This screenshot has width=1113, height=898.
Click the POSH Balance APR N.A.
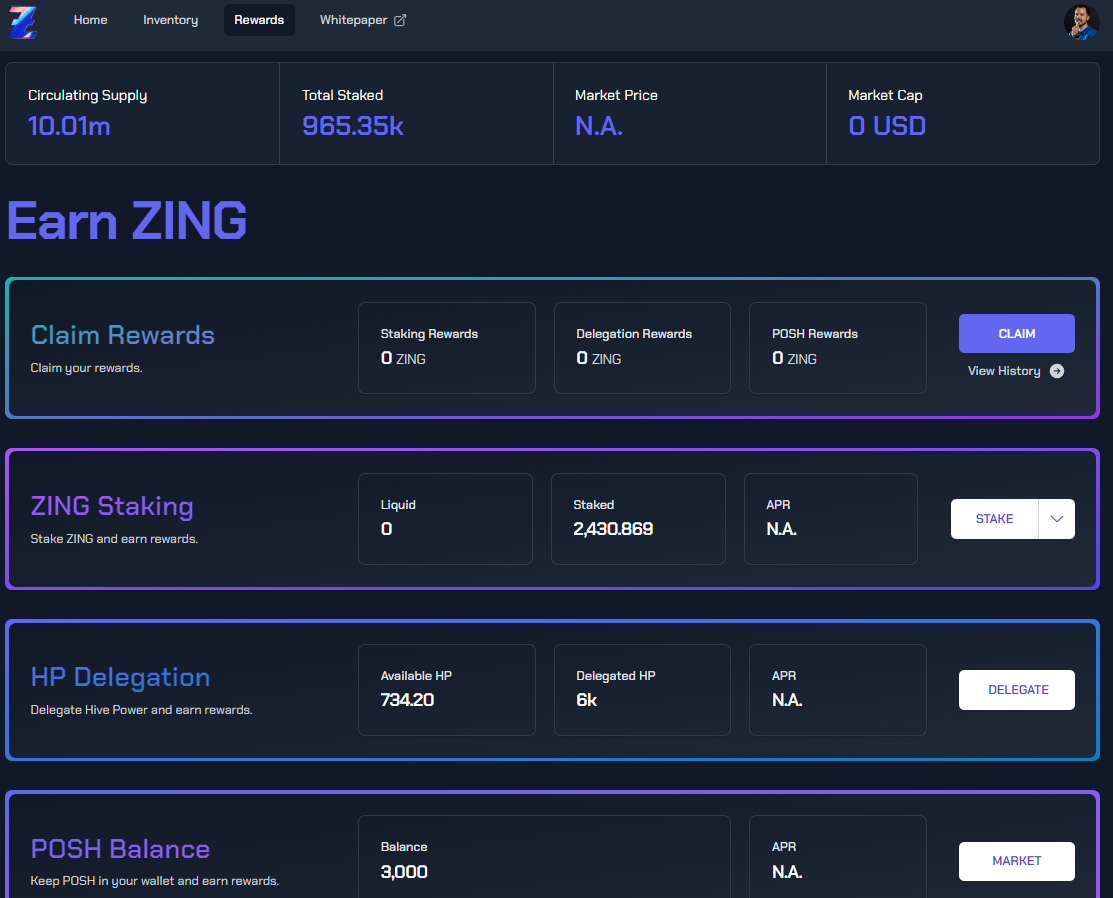pyautogui.click(x=787, y=872)
